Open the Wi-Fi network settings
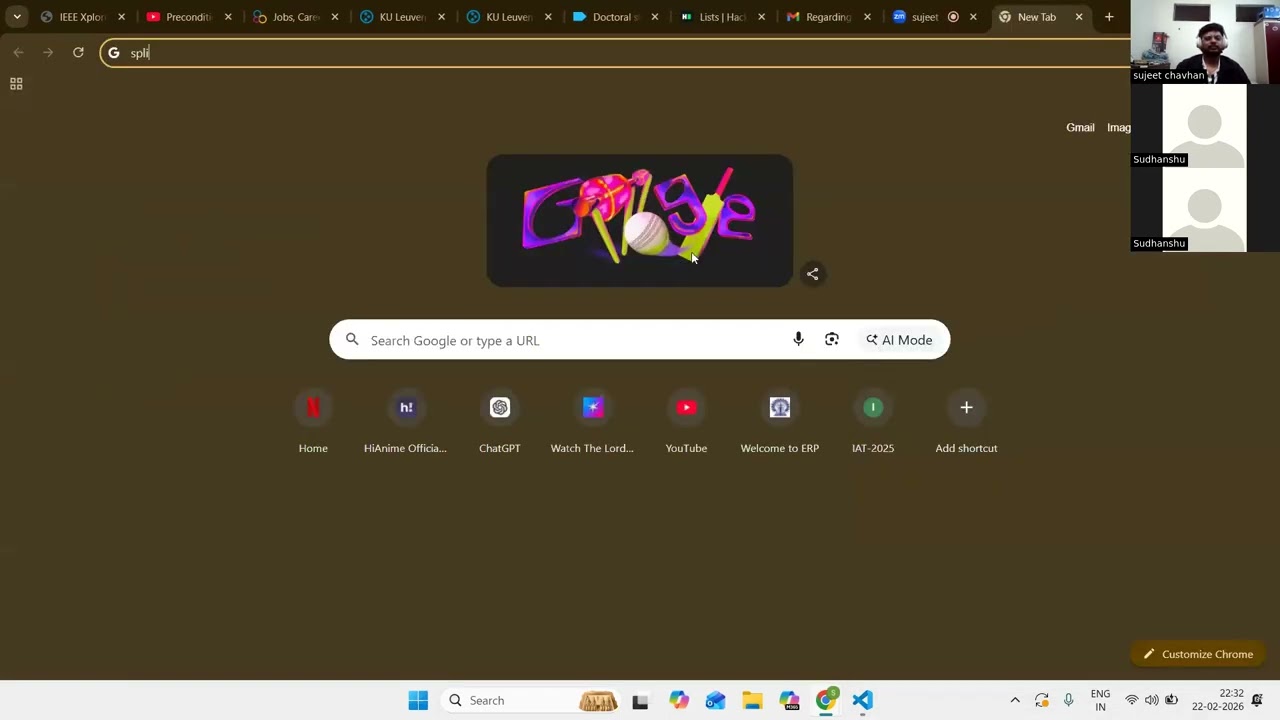 coord(1132,700)
